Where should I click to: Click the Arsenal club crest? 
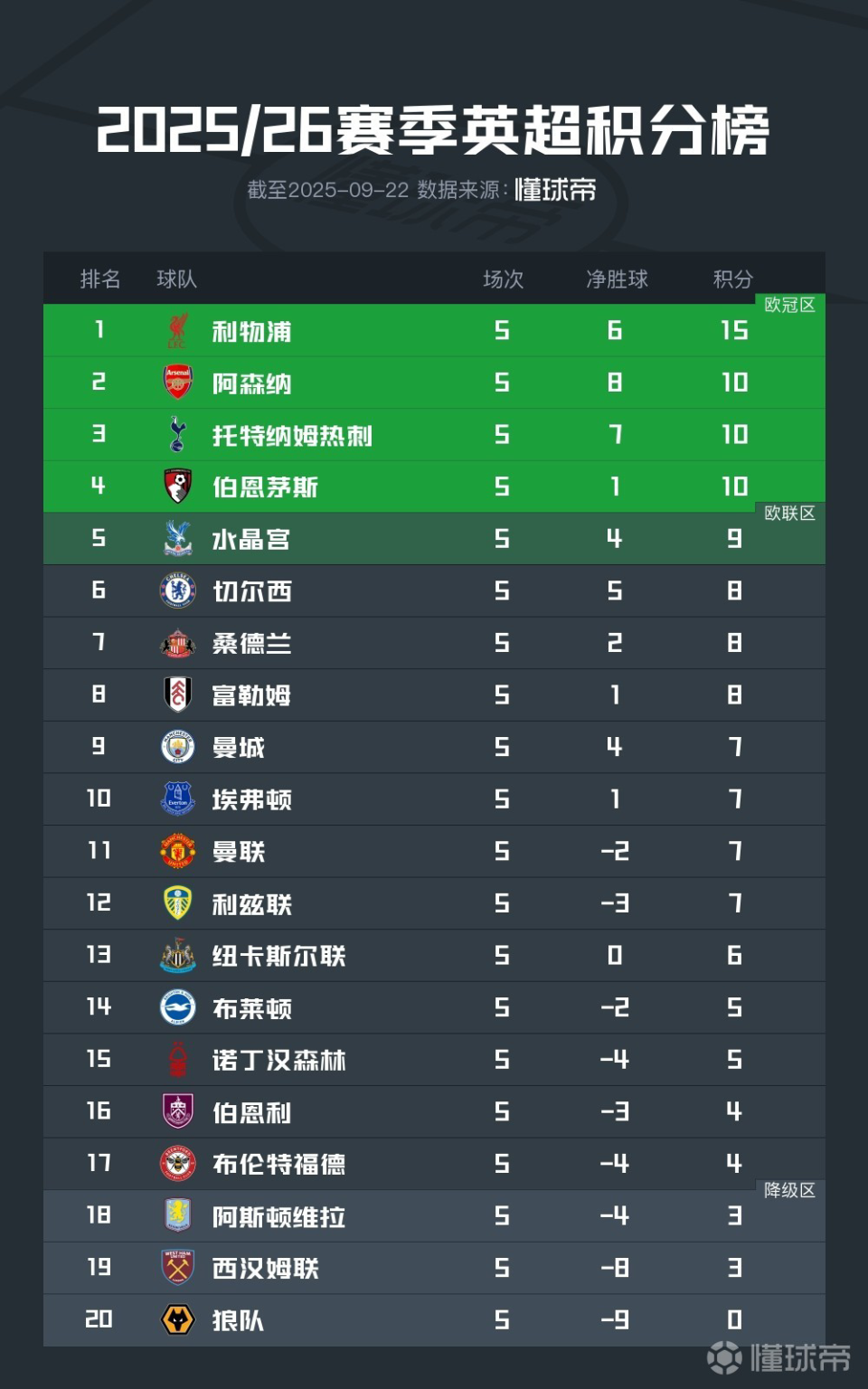[178, 383]
